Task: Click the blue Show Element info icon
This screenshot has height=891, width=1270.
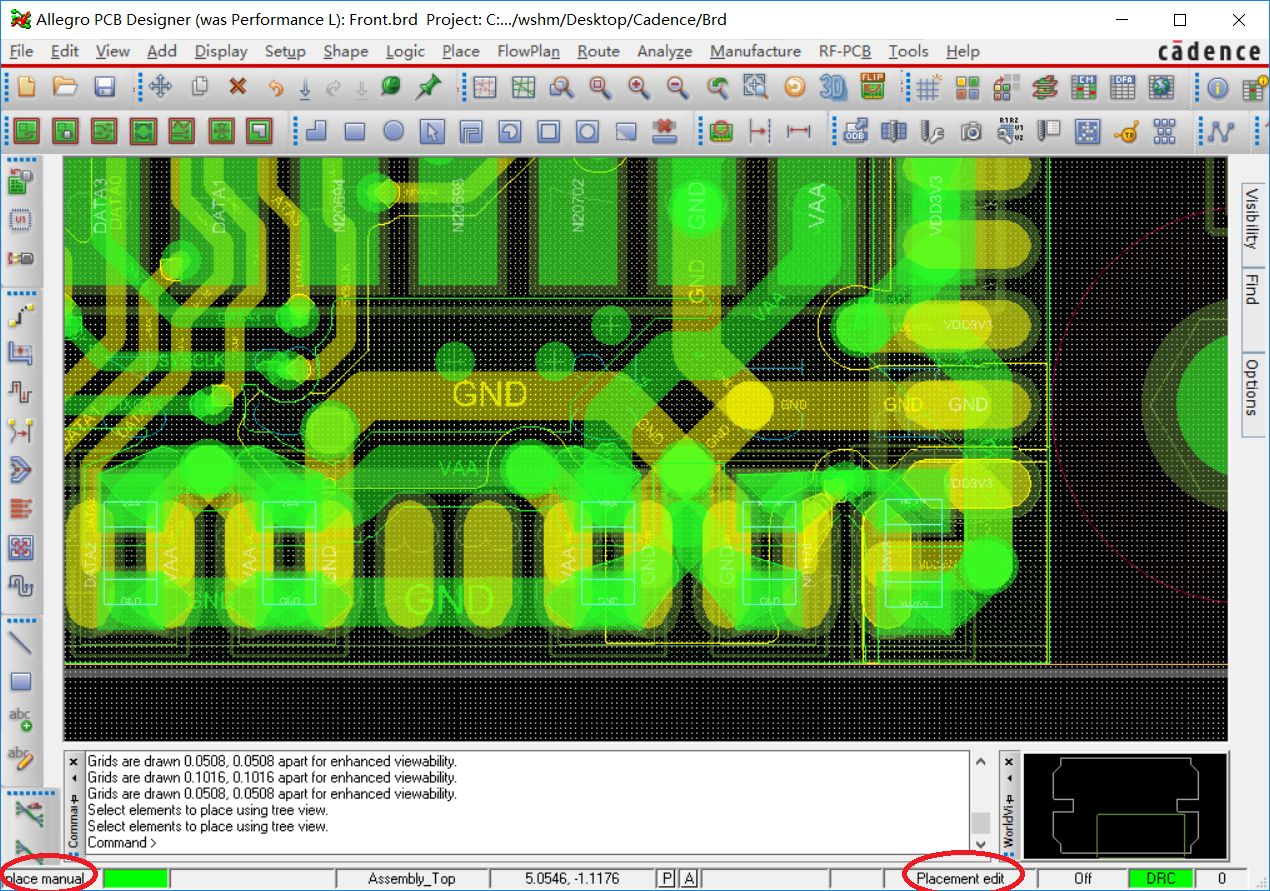Action: pos(1217,88)
